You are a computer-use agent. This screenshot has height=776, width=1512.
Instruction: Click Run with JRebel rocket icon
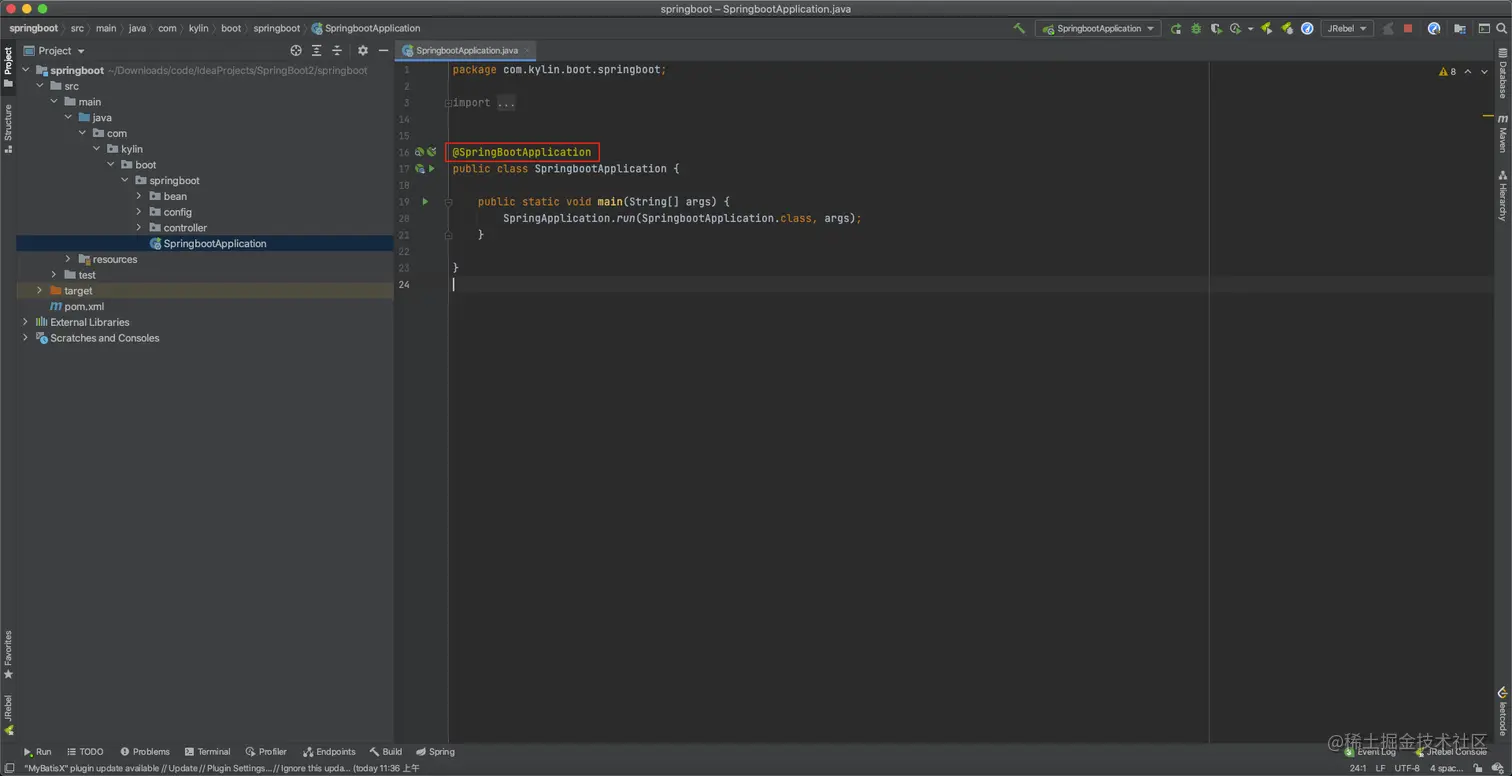tap(1266, 28)
